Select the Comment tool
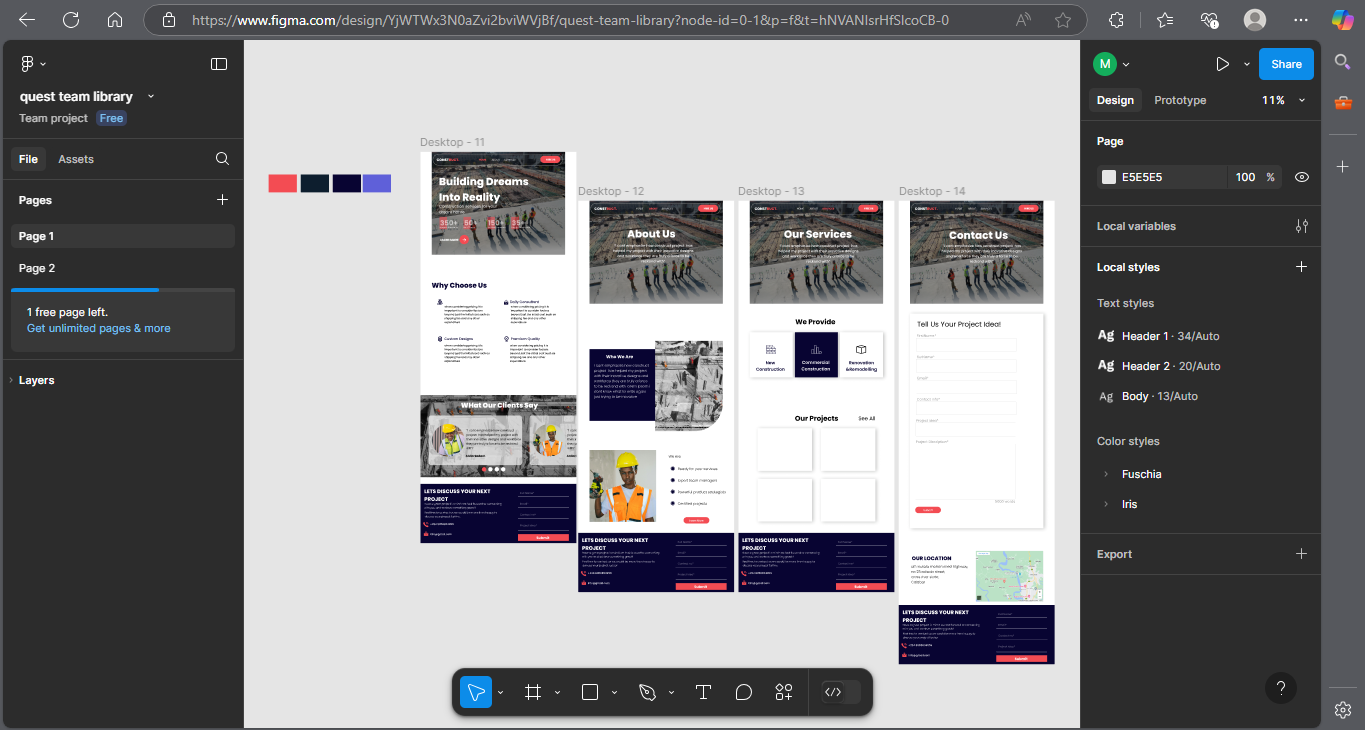1365x730 pixels. click(x=743, y=692)
